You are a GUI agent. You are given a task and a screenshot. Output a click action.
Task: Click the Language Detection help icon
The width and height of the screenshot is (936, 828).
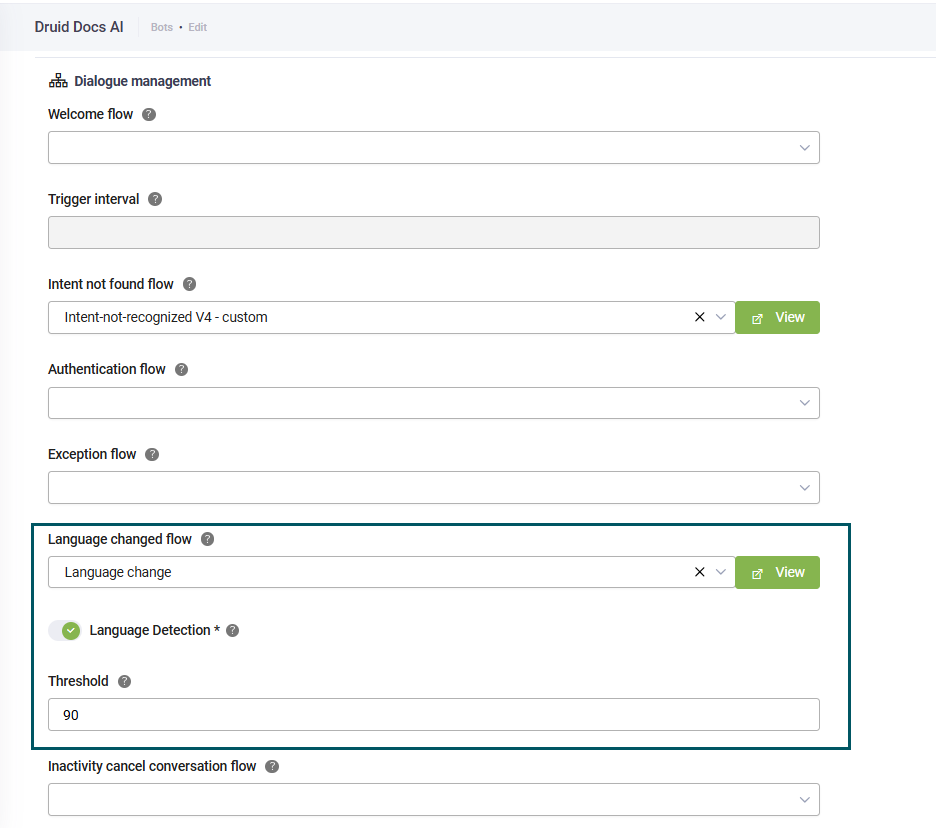[232, 630]
